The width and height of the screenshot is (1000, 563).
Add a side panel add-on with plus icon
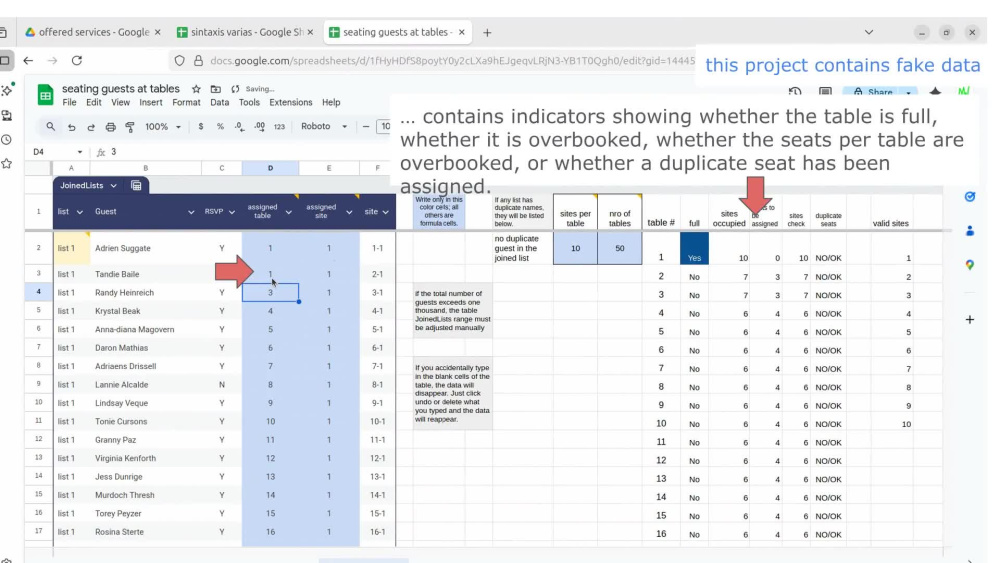969,319
